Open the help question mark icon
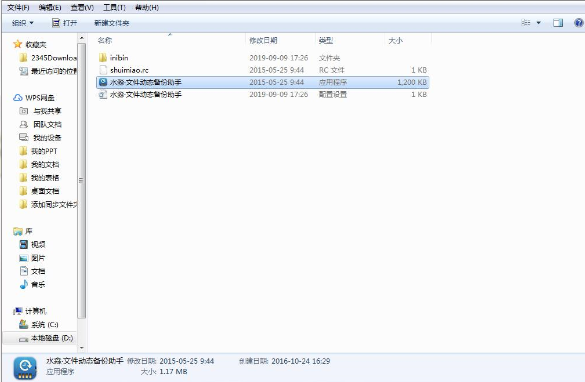 tap(579, 23)
